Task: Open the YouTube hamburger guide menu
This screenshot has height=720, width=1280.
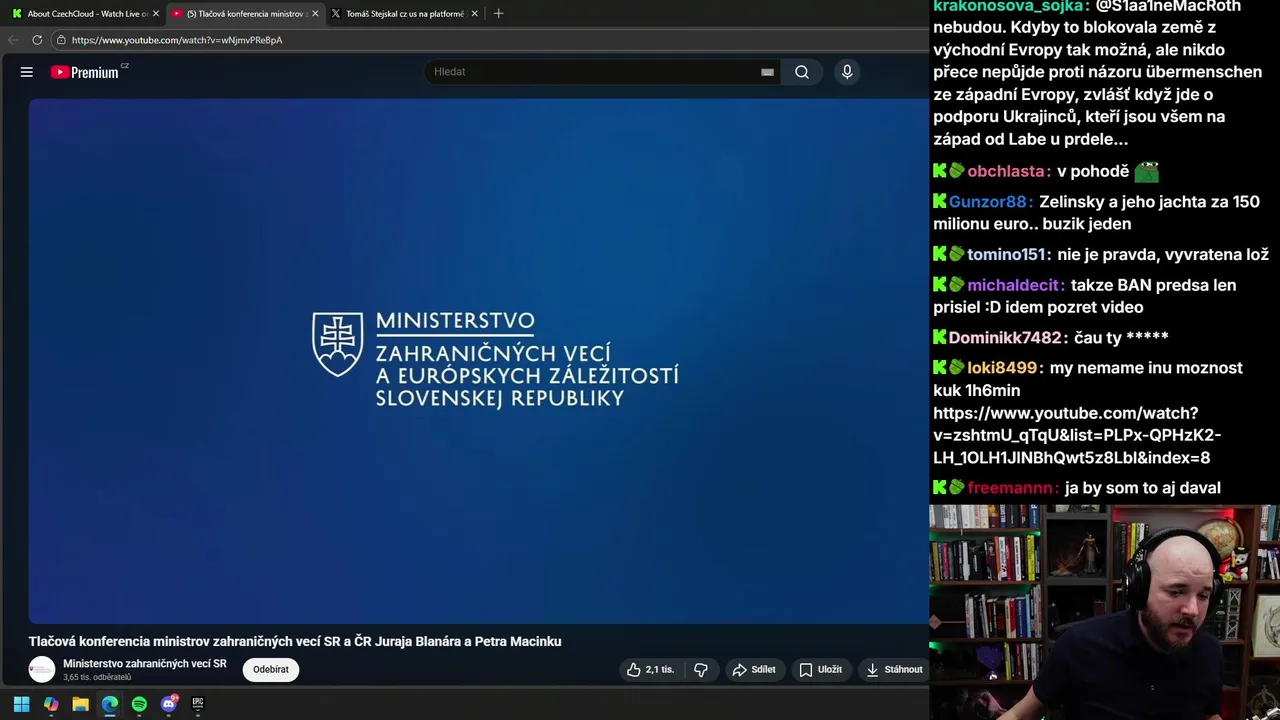Action: pyautogui.click(x=27, y=72)
